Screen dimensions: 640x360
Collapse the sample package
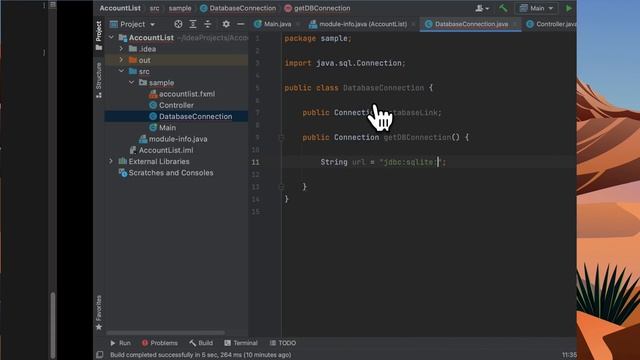(x=131, y=82)
